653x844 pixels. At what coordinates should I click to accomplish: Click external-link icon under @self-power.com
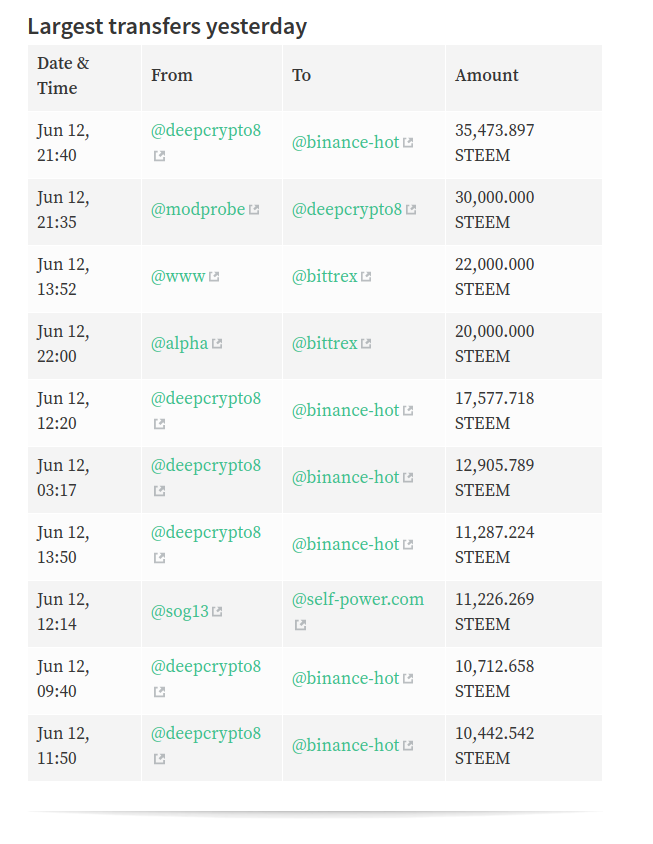coord(300,624)
